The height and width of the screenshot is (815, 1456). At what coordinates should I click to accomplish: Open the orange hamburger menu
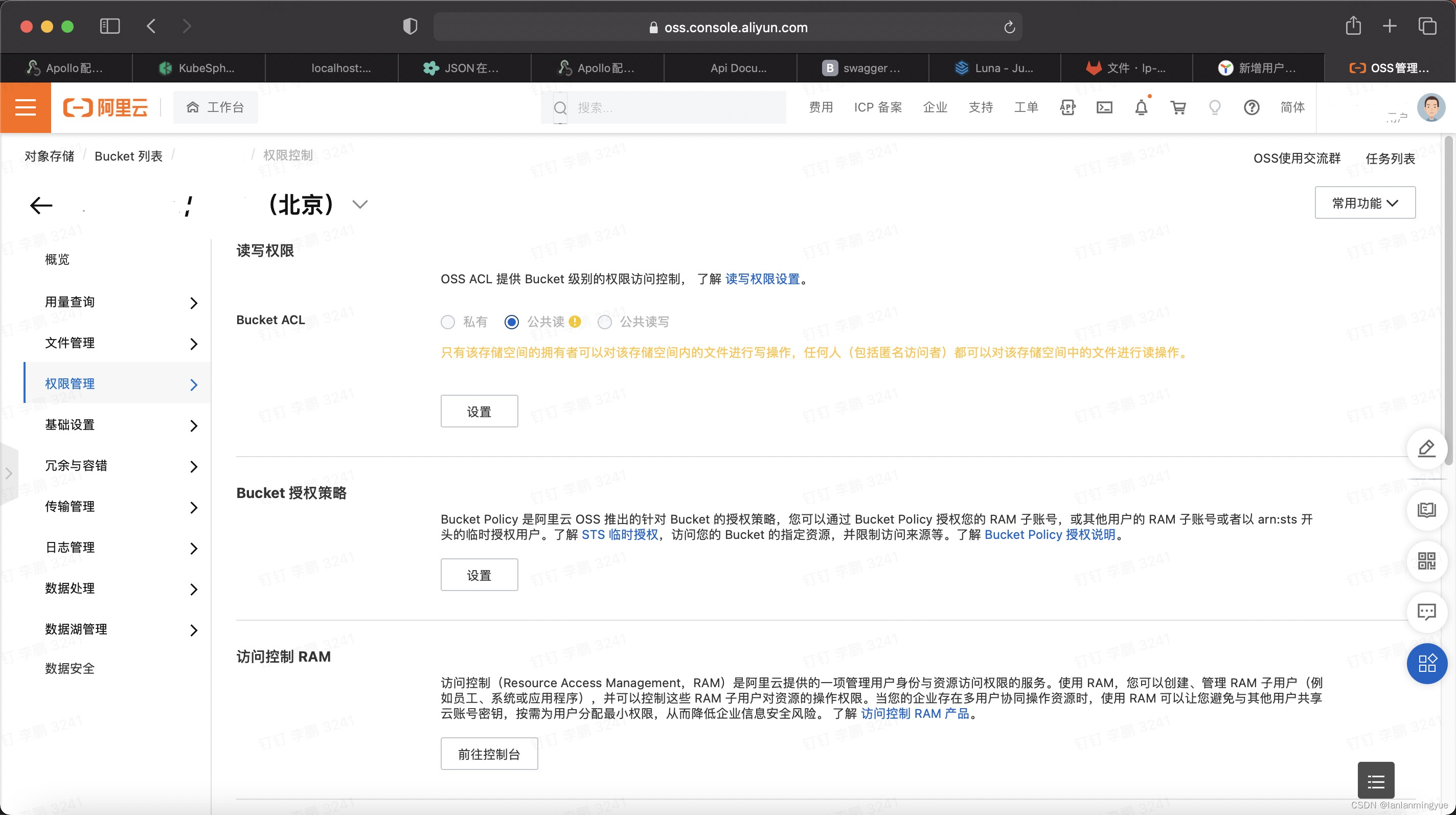pos(26,107)
